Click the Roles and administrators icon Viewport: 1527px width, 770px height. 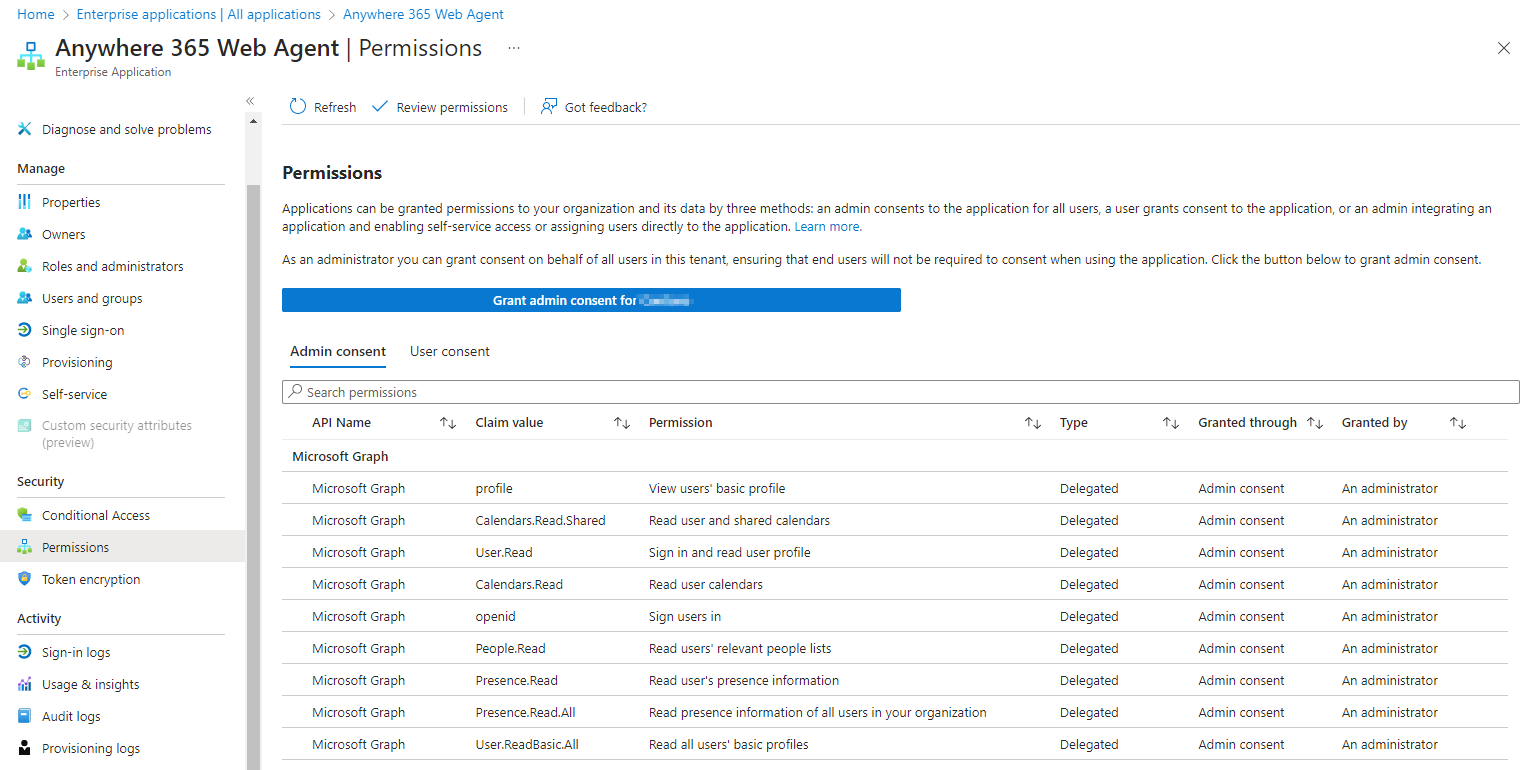click(x=25, y=266)
